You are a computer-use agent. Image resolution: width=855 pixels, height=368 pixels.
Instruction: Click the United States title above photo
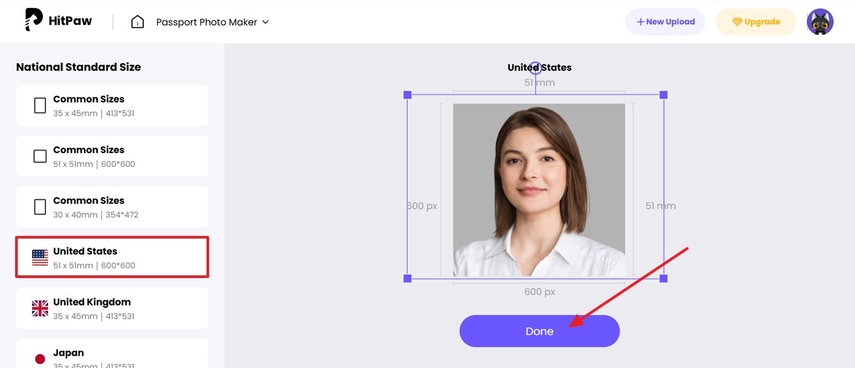(x=539, y=68)
